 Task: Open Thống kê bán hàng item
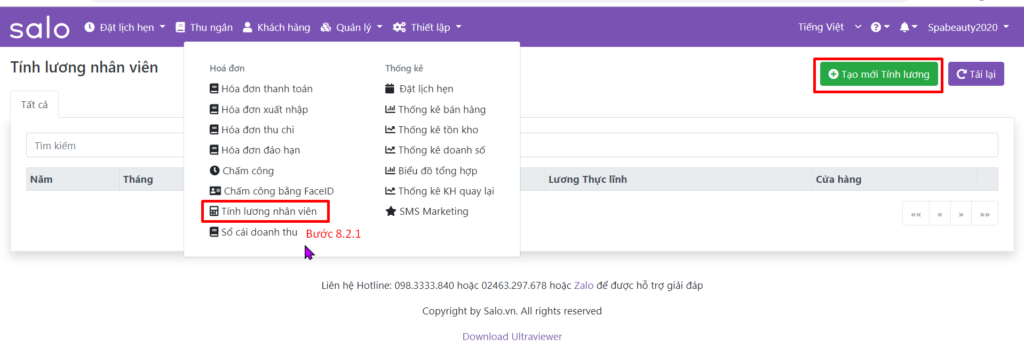[x=435, y=110]
